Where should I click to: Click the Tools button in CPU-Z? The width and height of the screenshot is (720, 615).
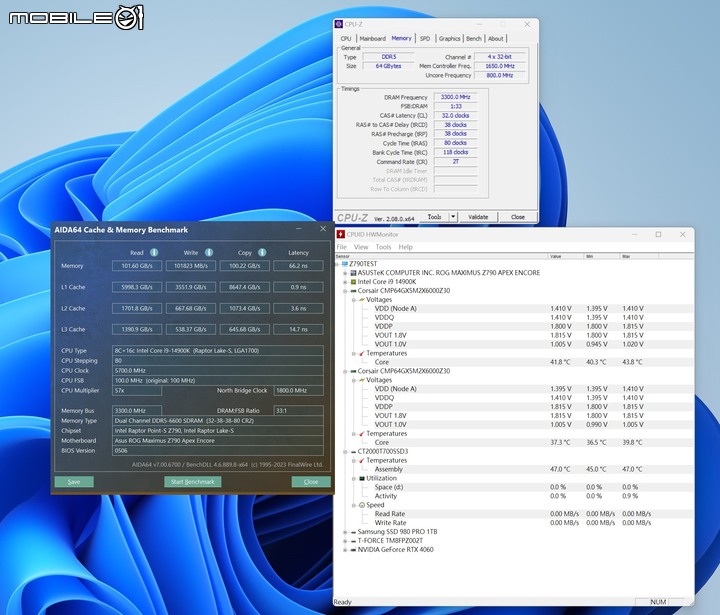(435, 217)
